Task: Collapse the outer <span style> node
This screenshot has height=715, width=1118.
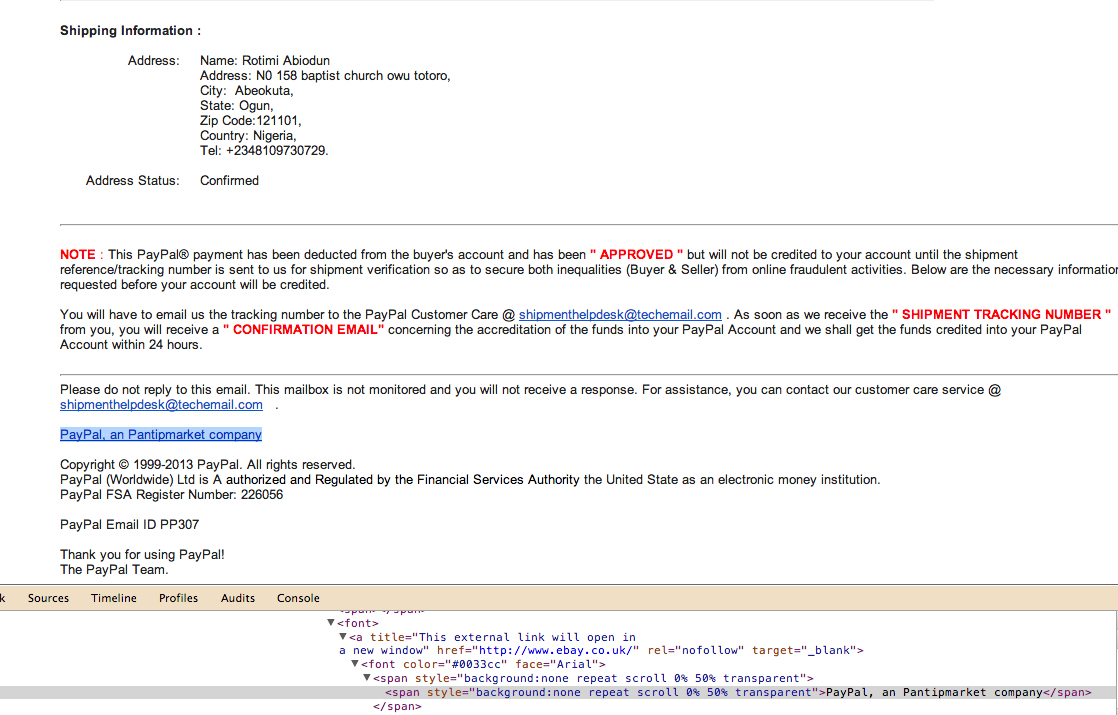Action: point(367,678)
